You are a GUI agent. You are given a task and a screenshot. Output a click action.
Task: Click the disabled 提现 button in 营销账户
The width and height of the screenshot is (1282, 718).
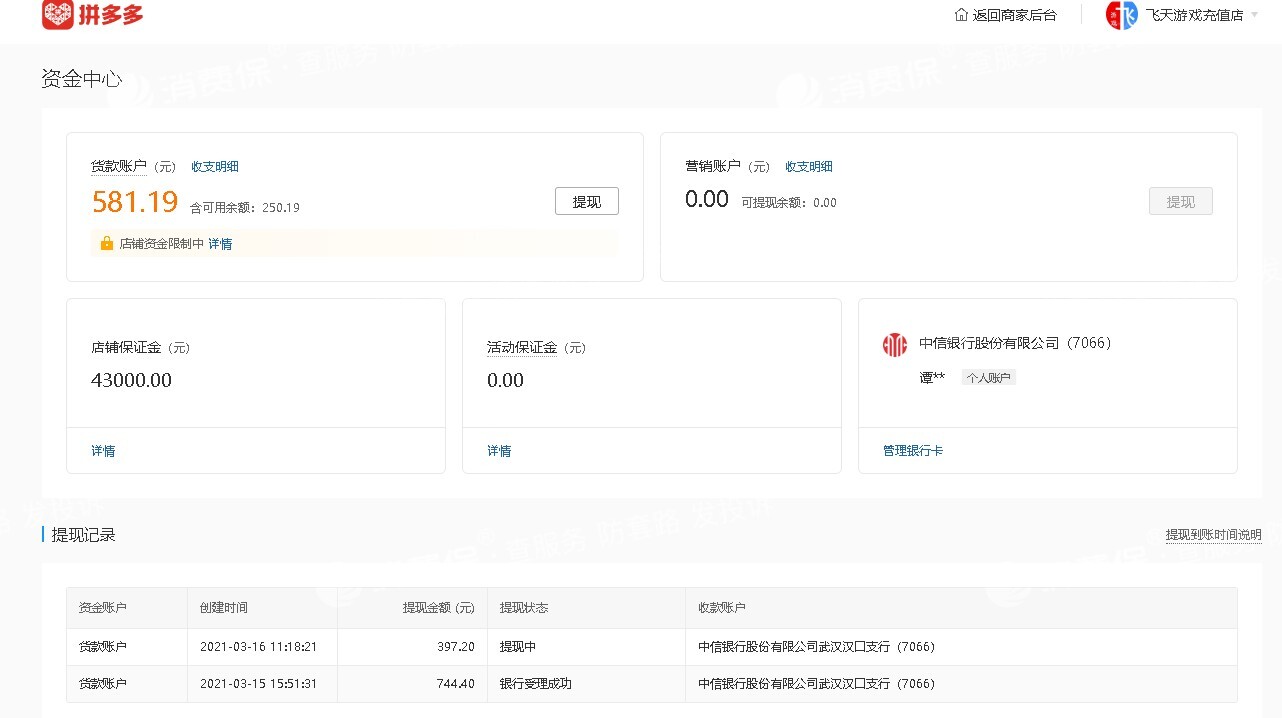(x=1180, y=201)
